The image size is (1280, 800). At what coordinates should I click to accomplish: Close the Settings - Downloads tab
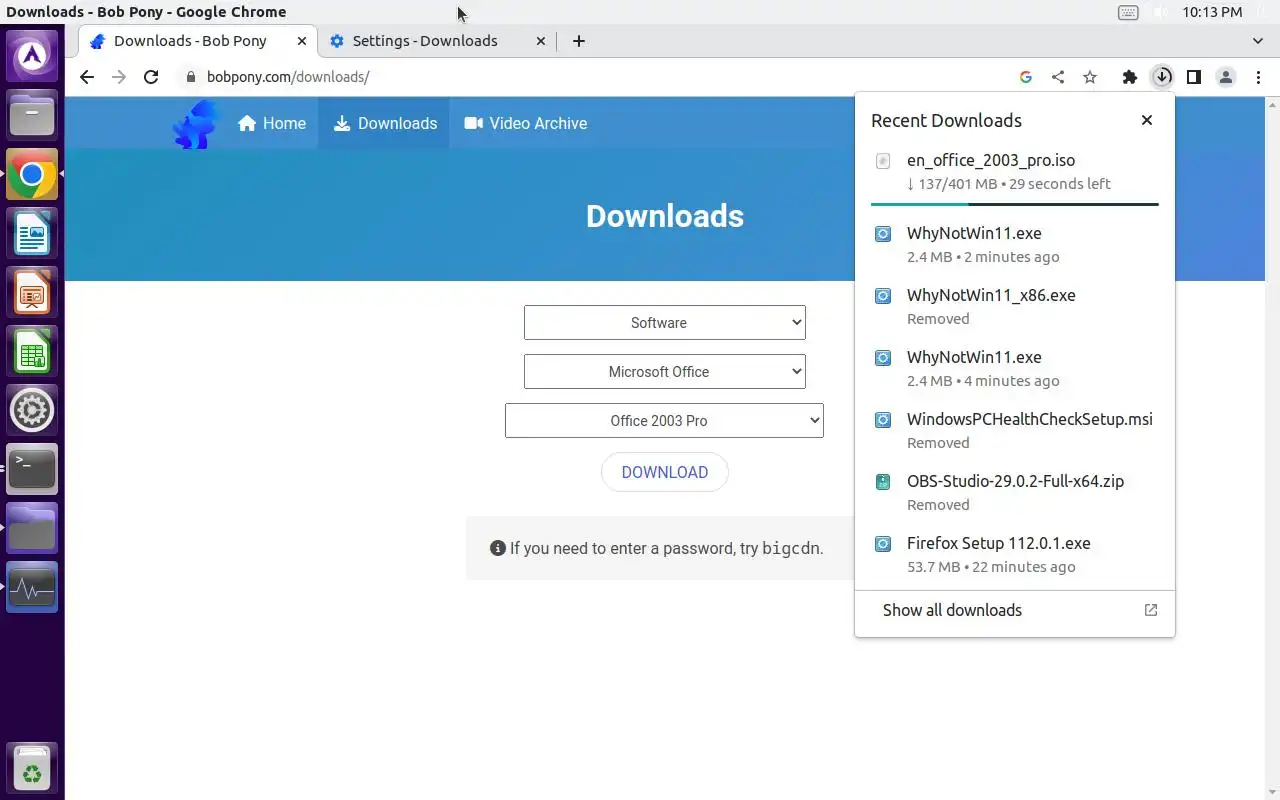(541, 41)
